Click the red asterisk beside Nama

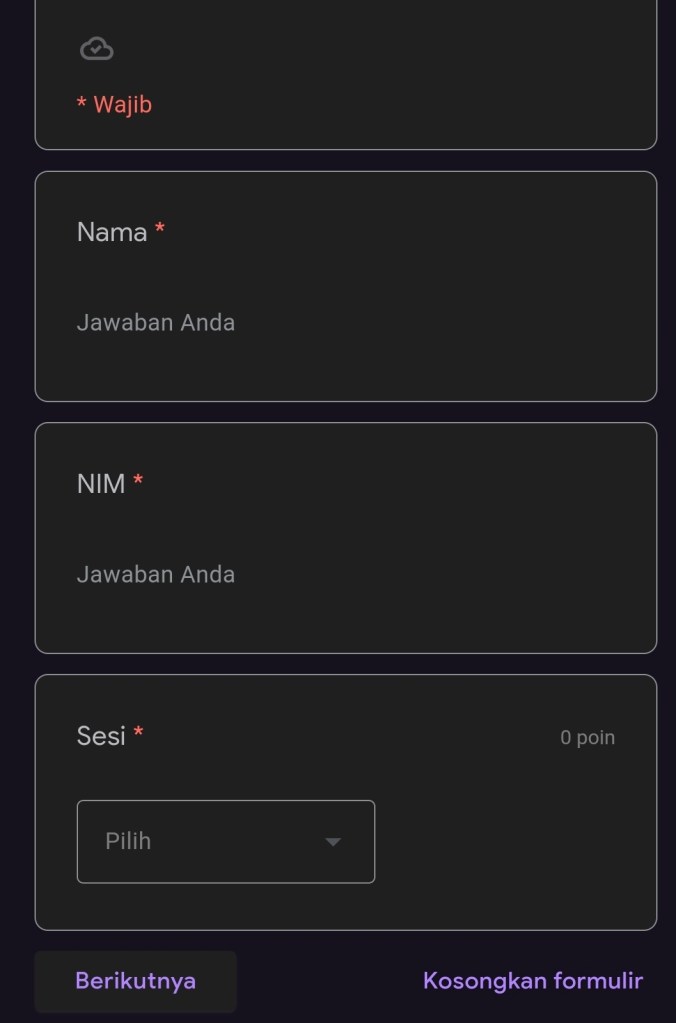coord(160,230)
